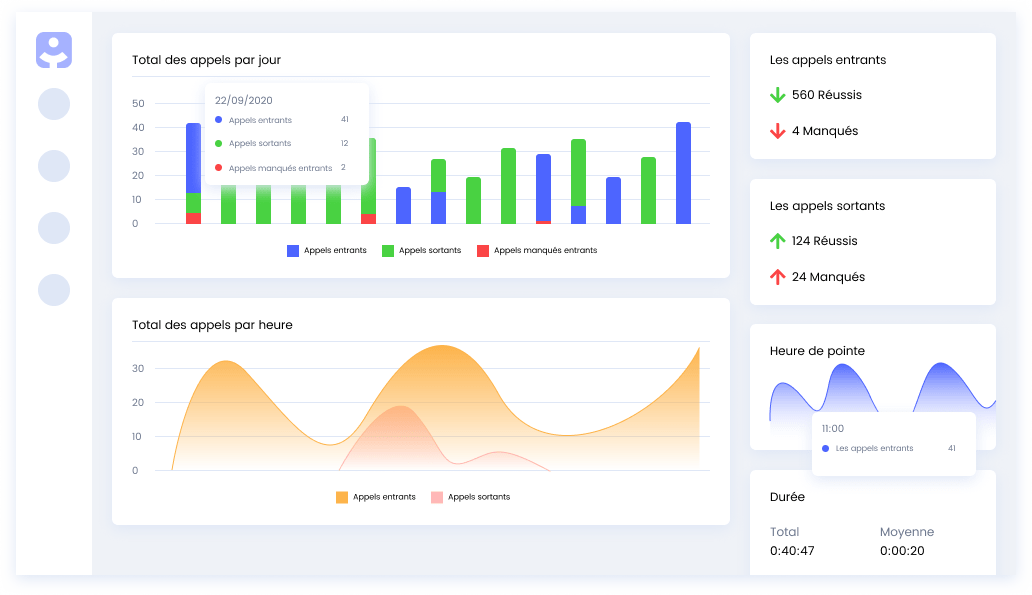The width and height of the screenshot is (1032, 595).
Task: Open the Les appels entrants card title
Action: click(x=828, y=60)
